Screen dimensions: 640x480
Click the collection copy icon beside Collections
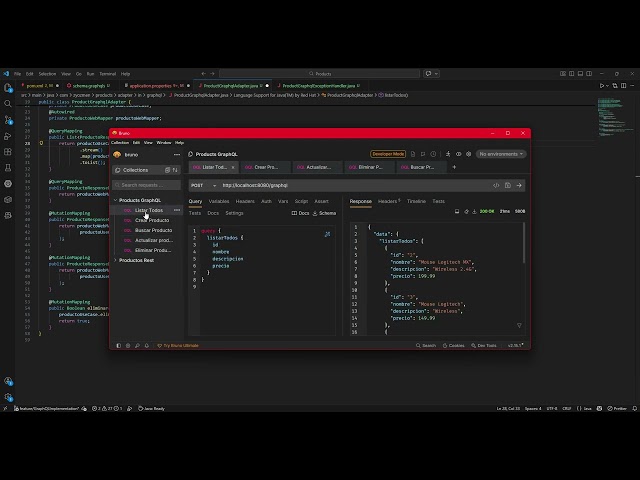pyautogui.click(x=167, y=170)
